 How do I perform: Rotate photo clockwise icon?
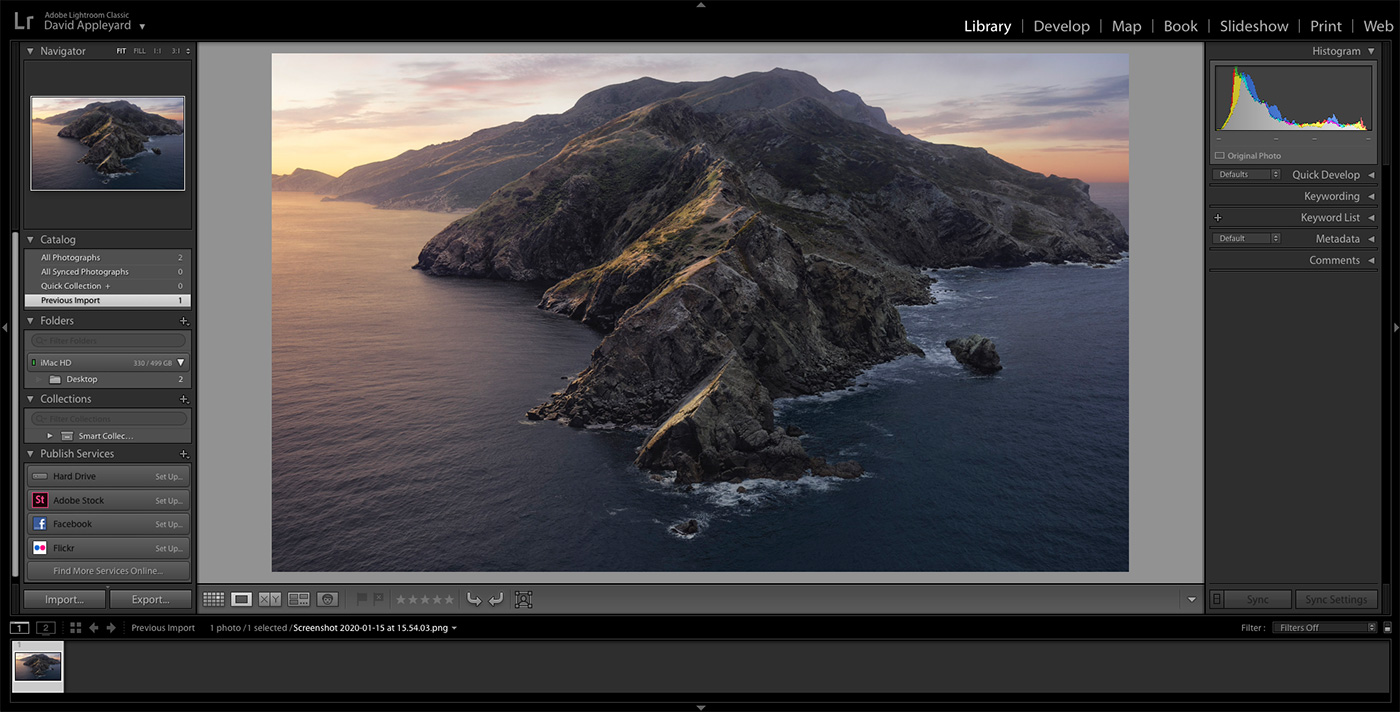(496, 599)
